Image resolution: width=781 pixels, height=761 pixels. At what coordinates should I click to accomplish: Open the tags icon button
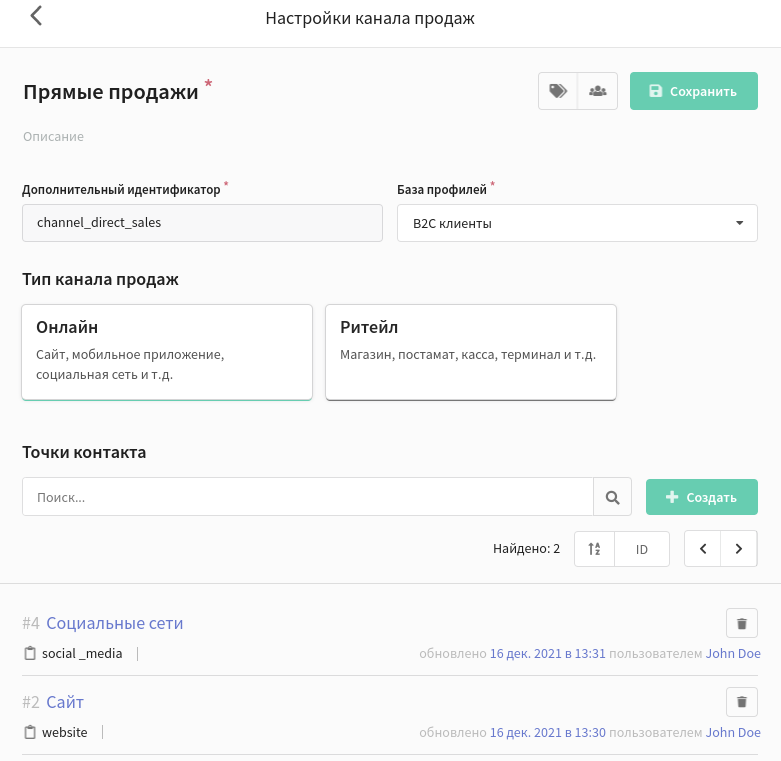click(x=558, y=91)
